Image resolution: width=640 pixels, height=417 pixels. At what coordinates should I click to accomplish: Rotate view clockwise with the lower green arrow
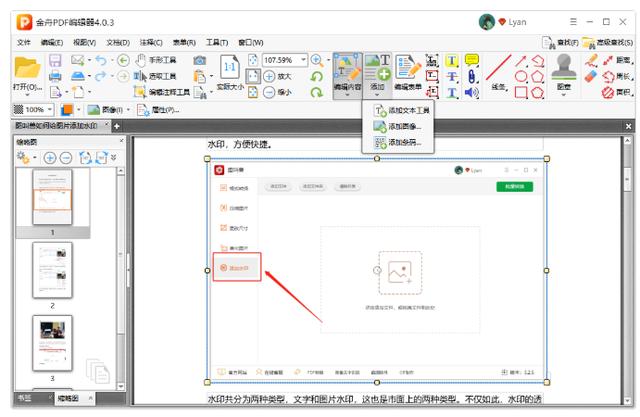317,92
